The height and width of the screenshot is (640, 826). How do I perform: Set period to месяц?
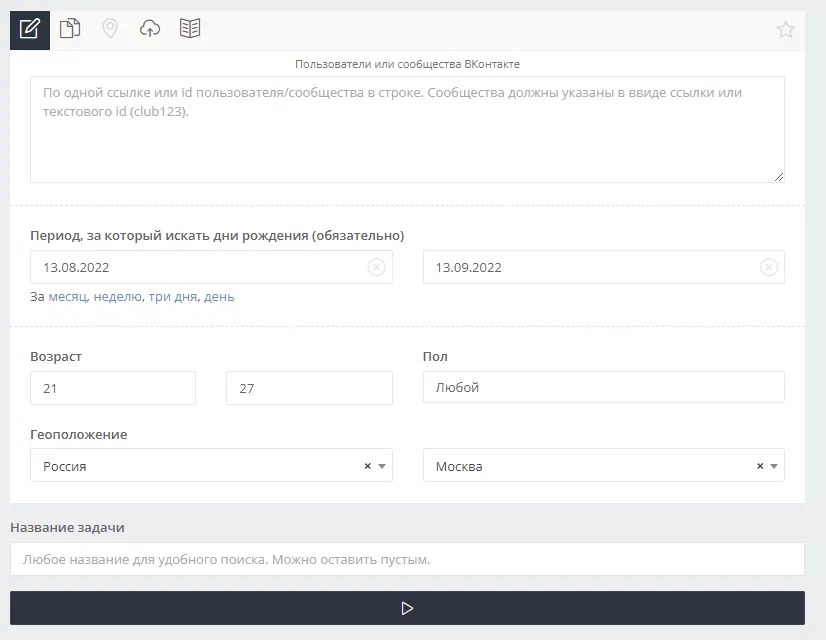68,297
